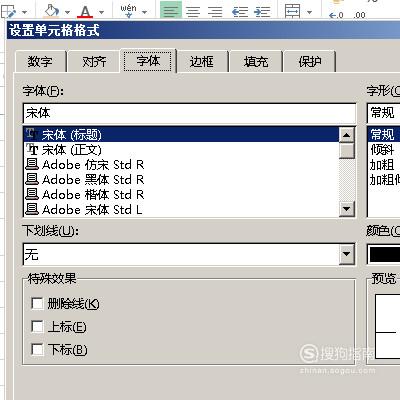Click the wén phonetic guide icon

(128, 11)
